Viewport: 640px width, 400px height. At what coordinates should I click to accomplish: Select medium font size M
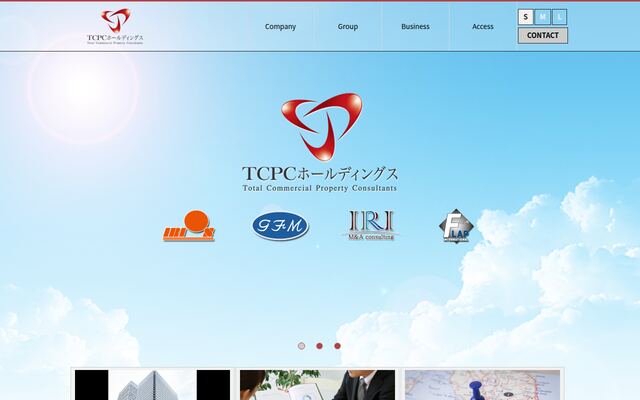pos(542,17)
